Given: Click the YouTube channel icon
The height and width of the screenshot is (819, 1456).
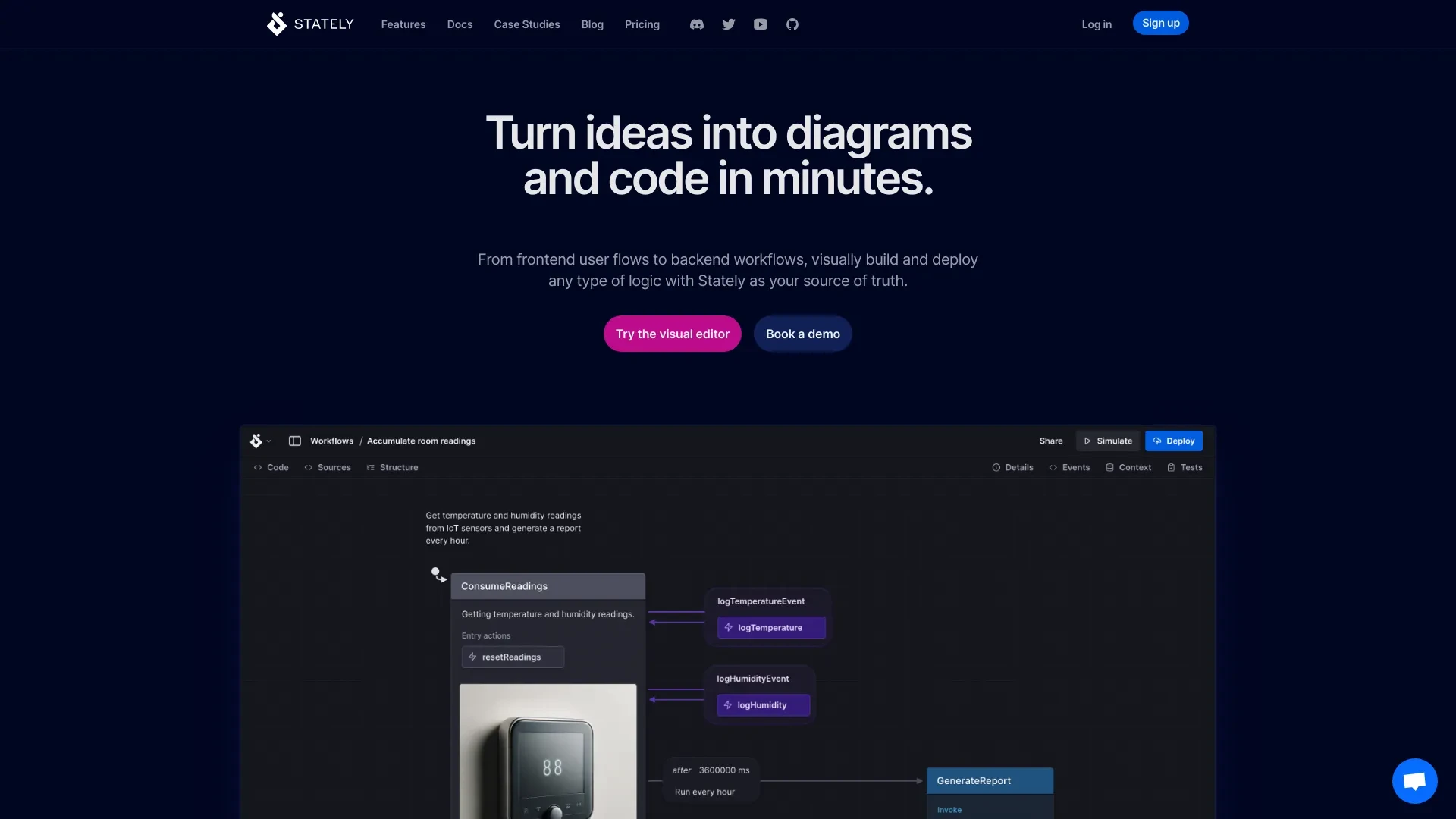Looking at the screenshot, I should [759, 23].
